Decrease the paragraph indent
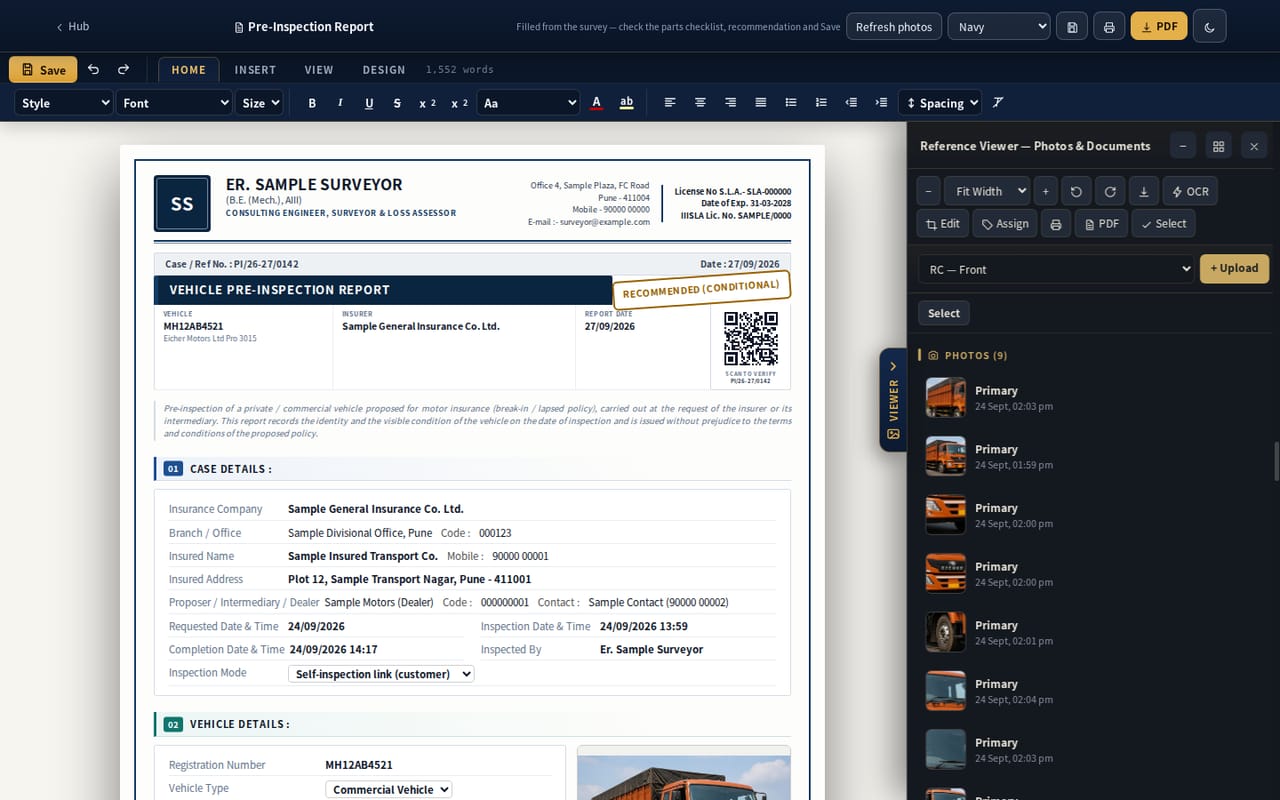Viewport: 1280px width, 800px height. tap(851, 103)
